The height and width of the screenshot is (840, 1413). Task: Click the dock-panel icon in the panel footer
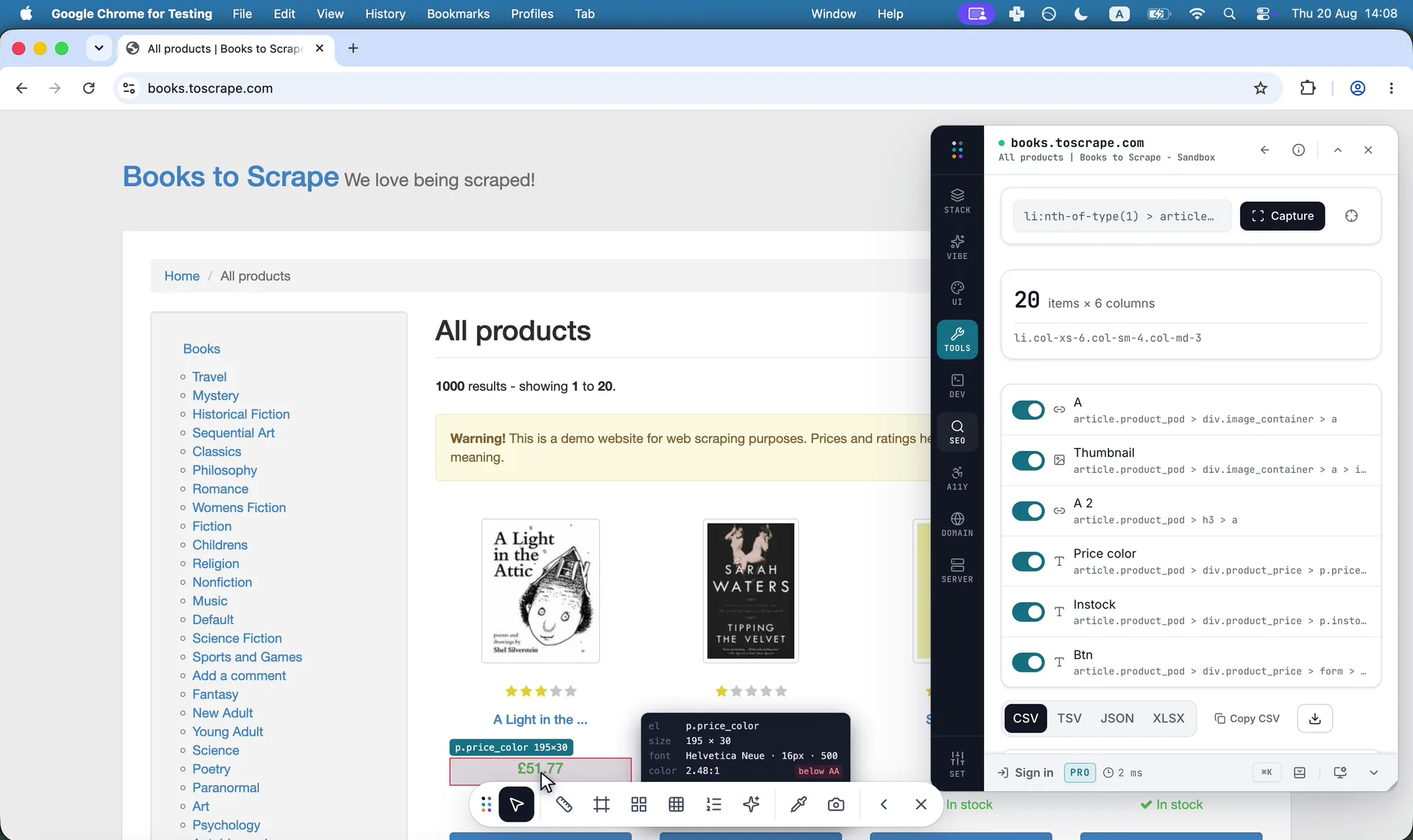pos(1300,772)
